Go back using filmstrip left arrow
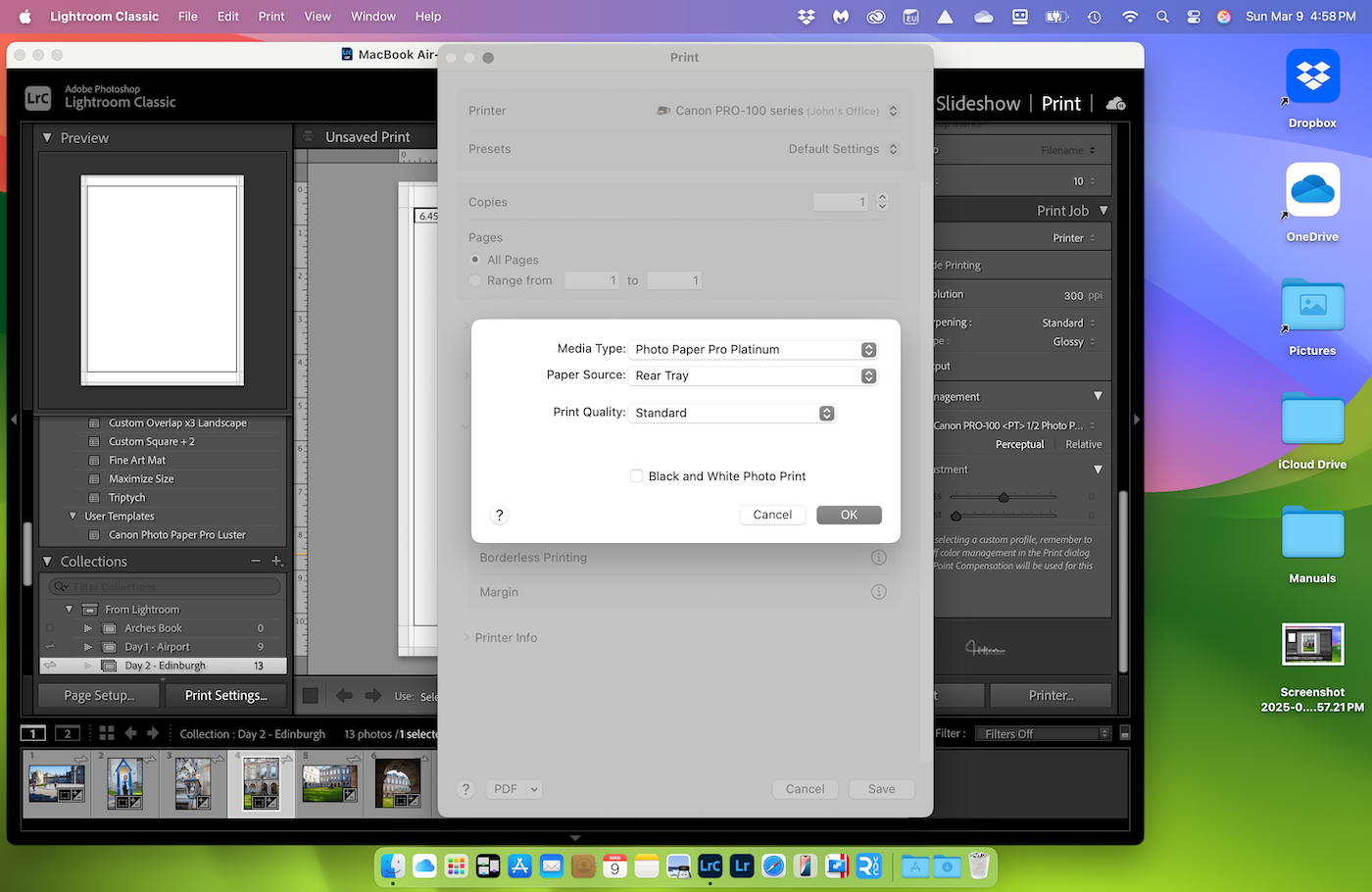The width and height of the screenshot is (1372, 892). (x=130, y=733)
